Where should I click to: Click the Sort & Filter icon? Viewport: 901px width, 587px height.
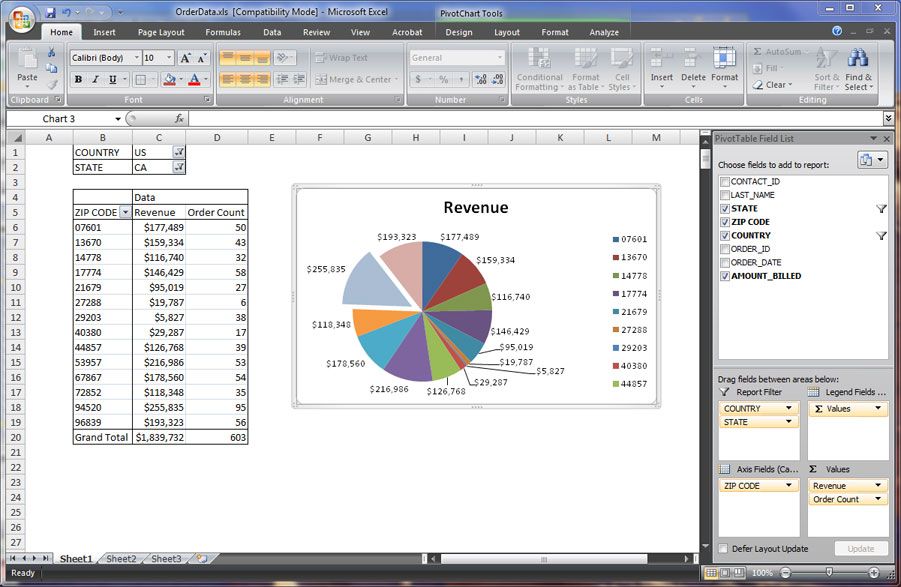(x=826, y=58)
